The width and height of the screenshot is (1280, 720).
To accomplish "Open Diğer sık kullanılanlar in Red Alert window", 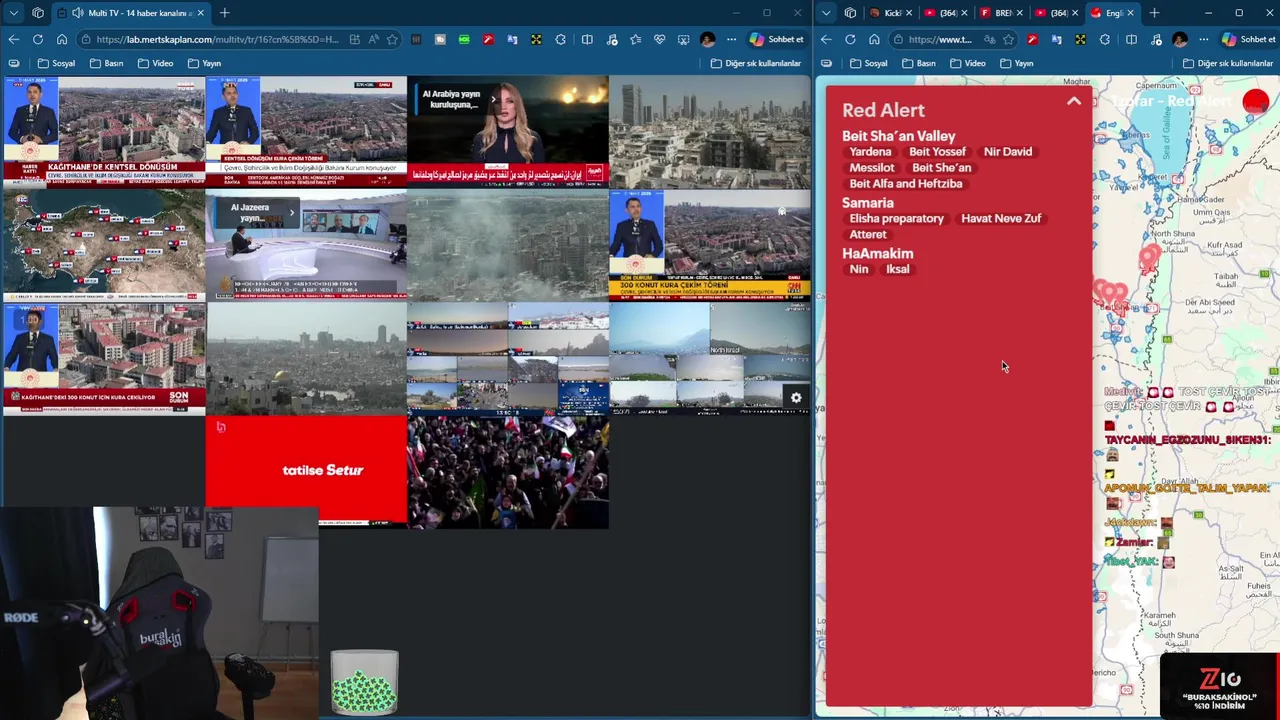I will click(1229, 63).
